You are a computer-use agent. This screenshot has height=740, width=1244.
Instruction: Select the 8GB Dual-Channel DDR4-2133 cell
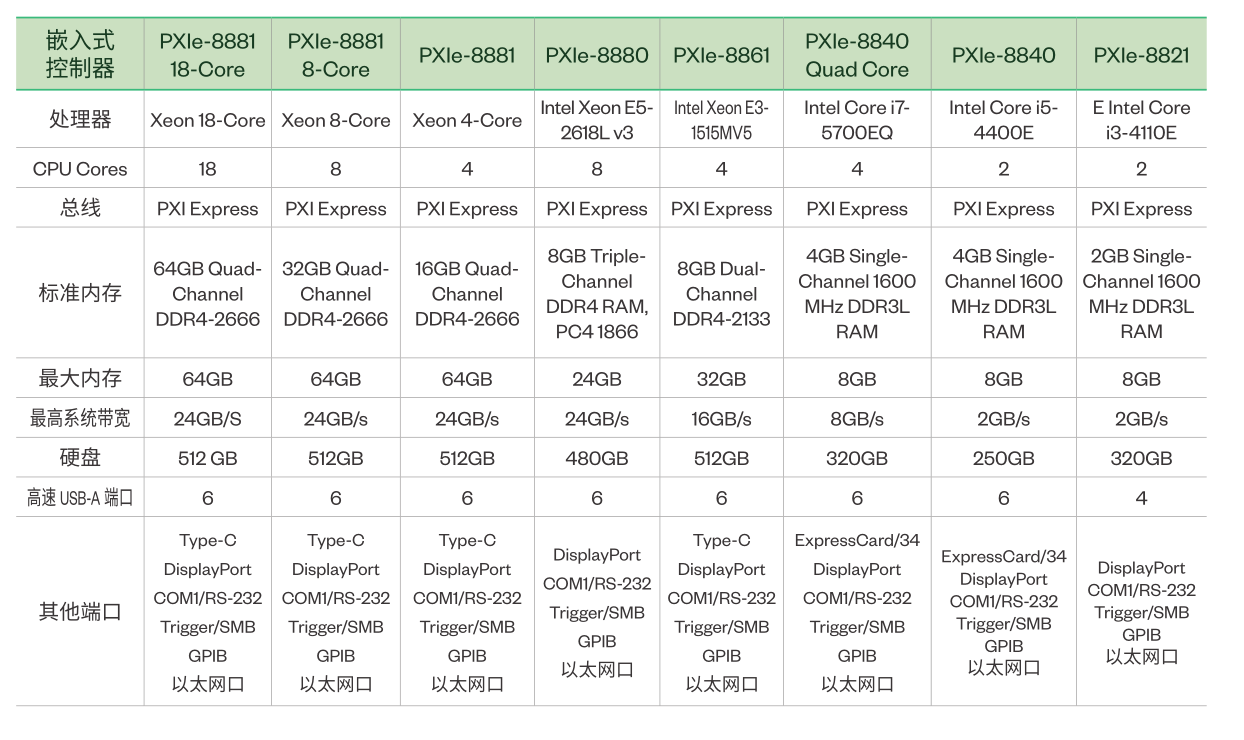pos(722,294)
